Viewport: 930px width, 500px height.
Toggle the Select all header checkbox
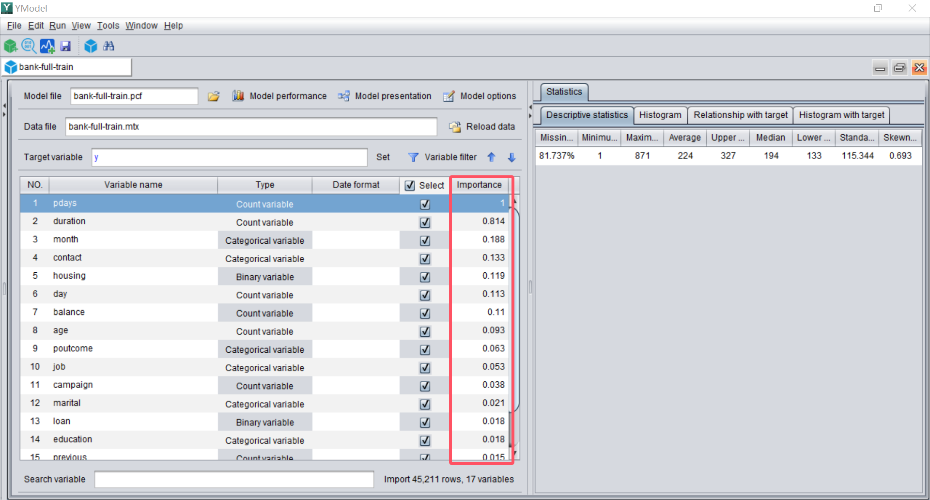point(410,185)
